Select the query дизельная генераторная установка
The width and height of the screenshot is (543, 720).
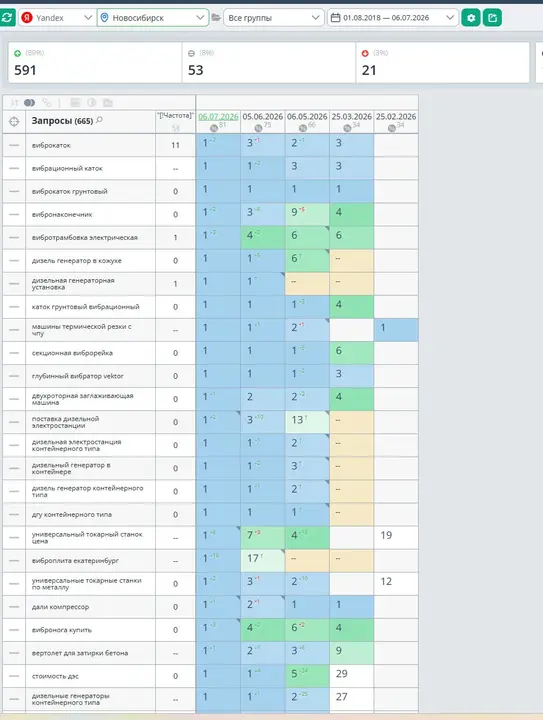73,284
